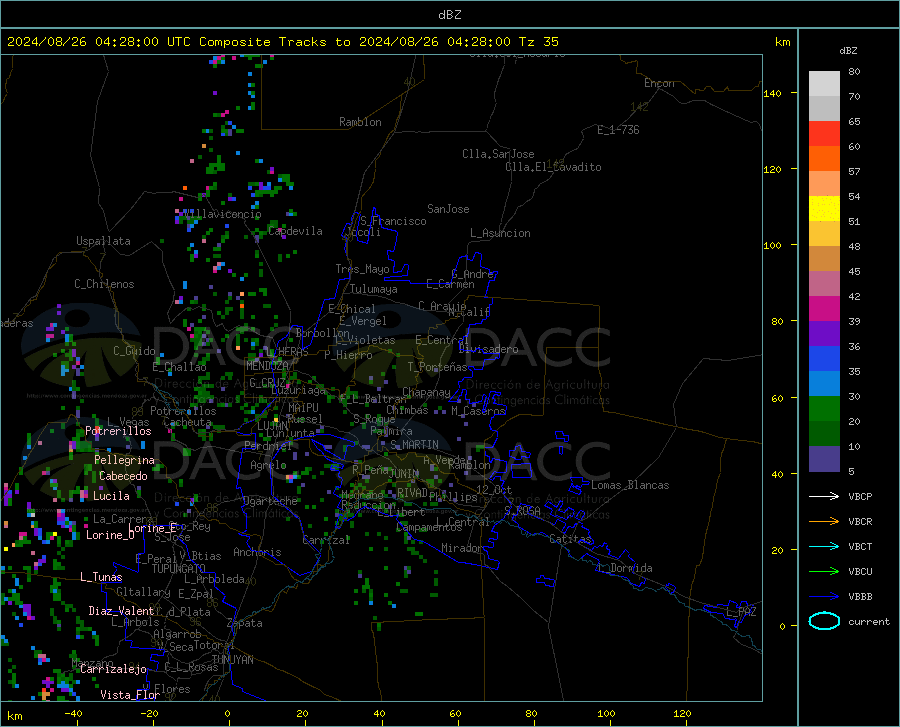Click the TUNUYAN label
900x727 pixels.
point(232,660)
